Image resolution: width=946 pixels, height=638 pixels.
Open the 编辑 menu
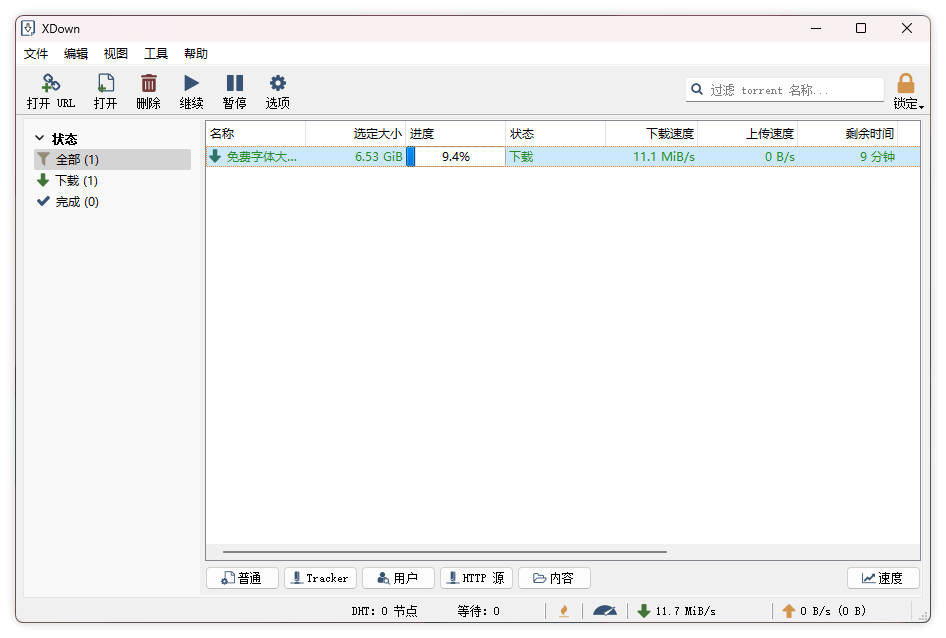point(76,54)
